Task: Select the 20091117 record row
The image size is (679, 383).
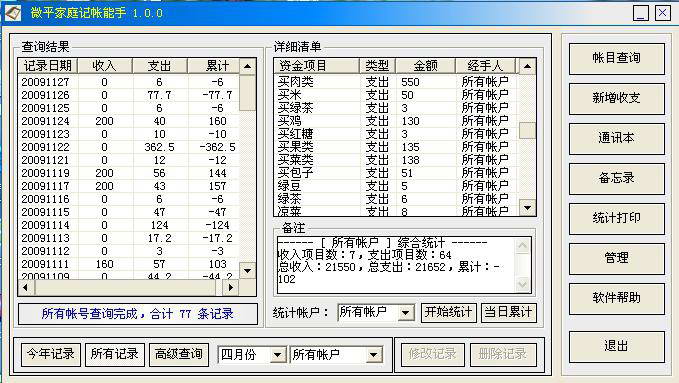Action: pos(129,186)
